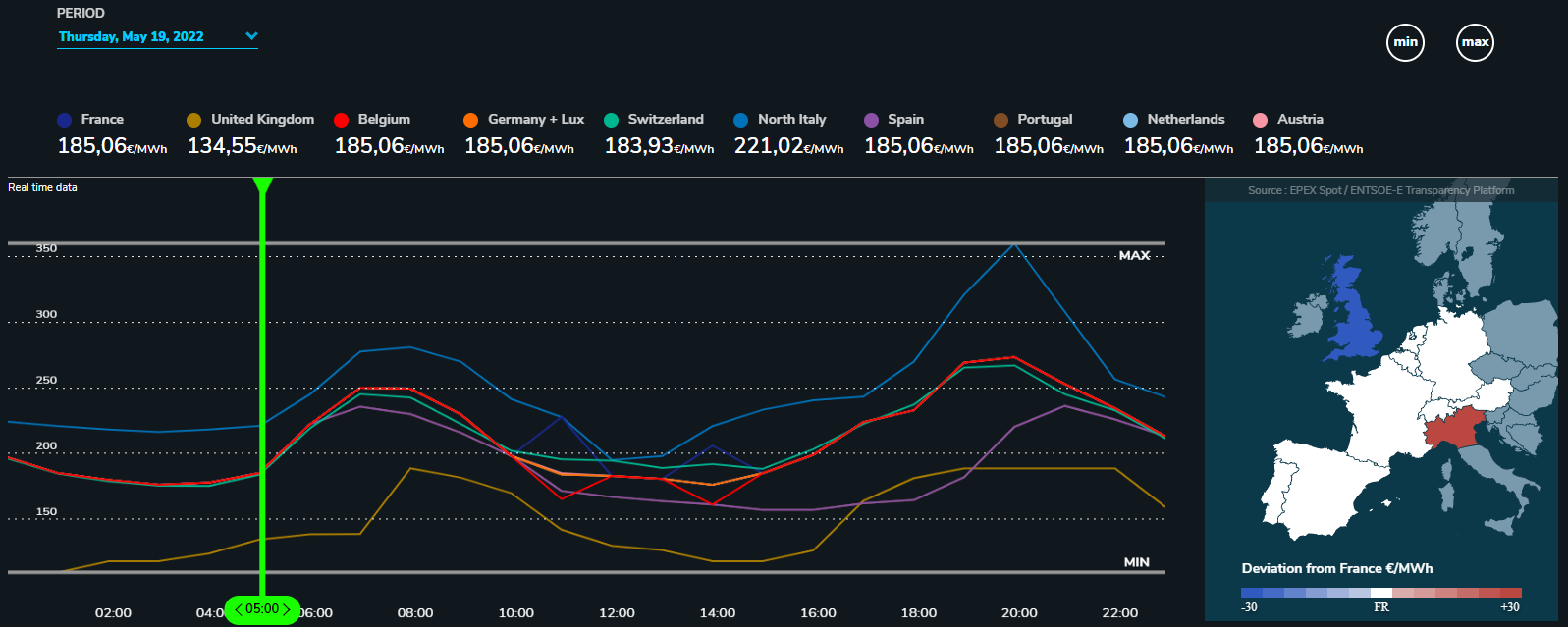Click the blue -30 end of deviation scale
Screen dimensions: 1568x627
click(1251, 593)
